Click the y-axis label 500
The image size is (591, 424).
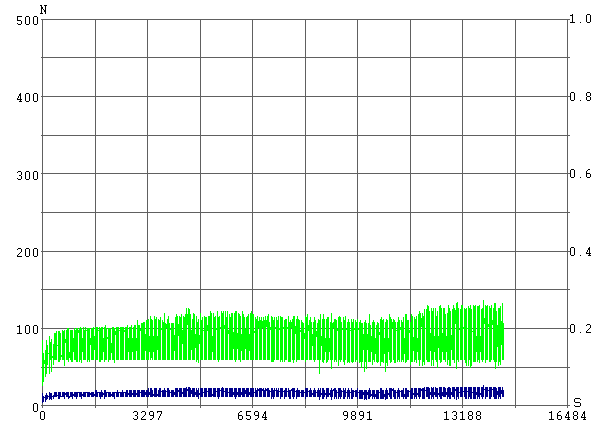pyautogui.click(x=28, y=20)
